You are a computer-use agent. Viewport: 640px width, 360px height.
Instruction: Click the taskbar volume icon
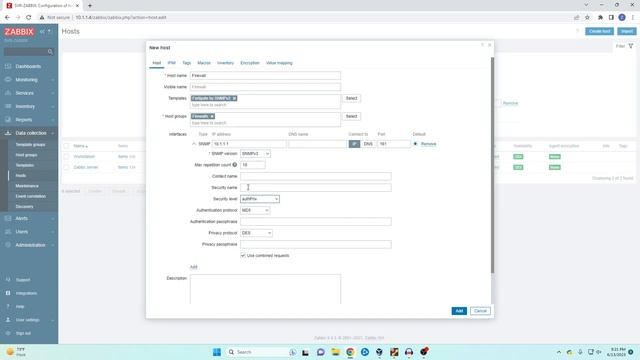(x=599, y=352)
